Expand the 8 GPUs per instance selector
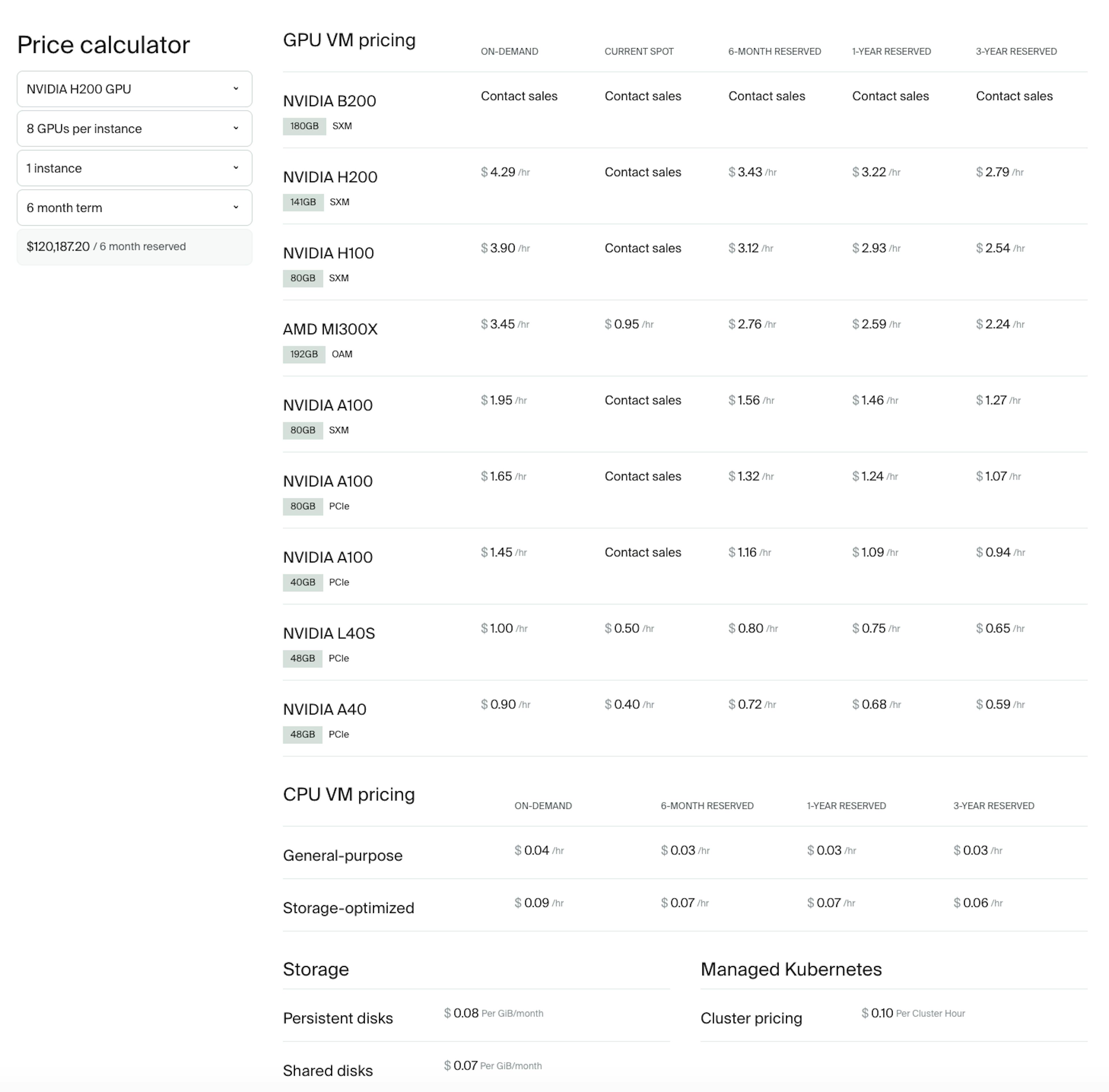This screenshot has width=1109, height=1092. (134, 128)
